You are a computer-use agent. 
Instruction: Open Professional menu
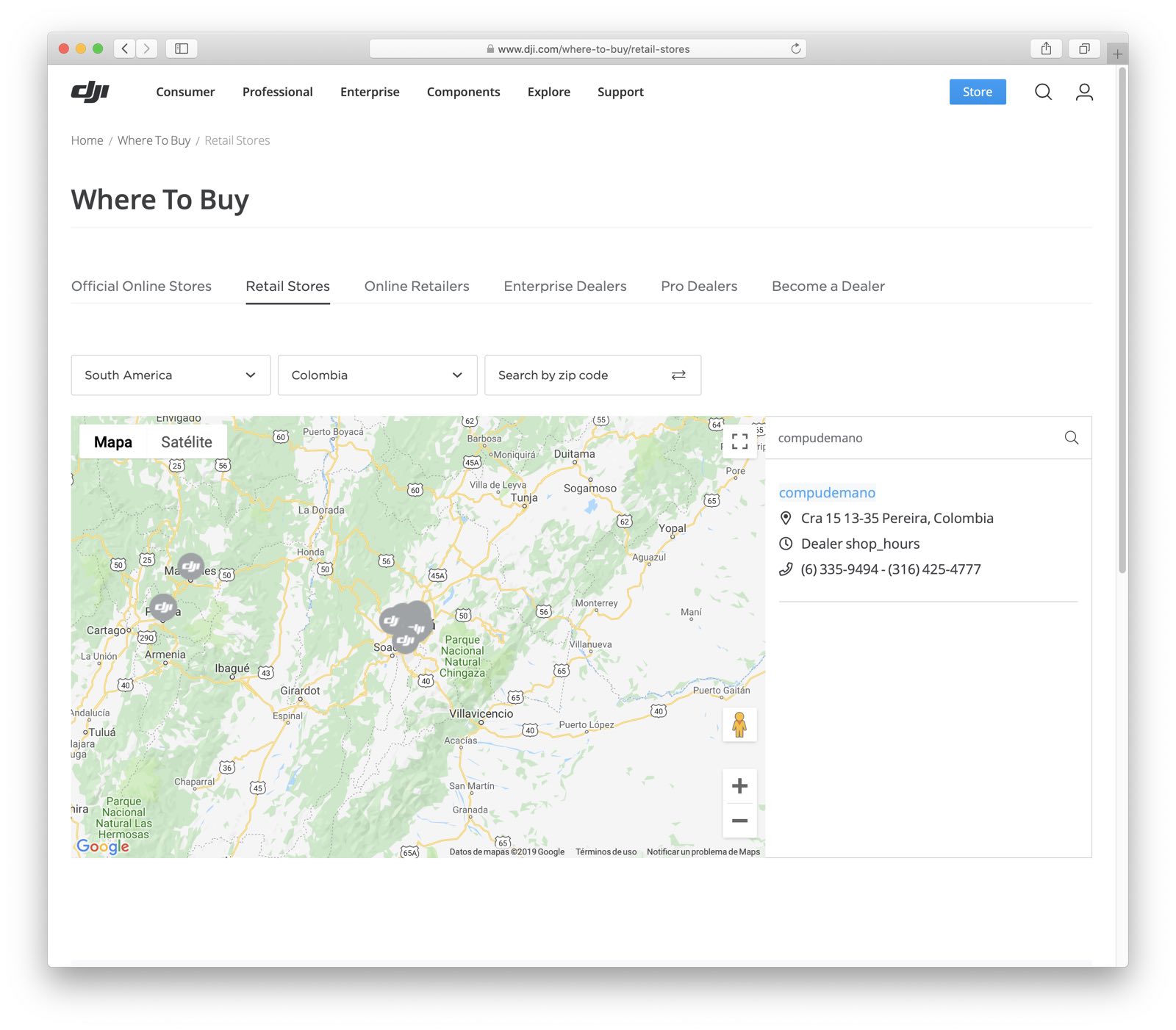[x=277, y=92]
